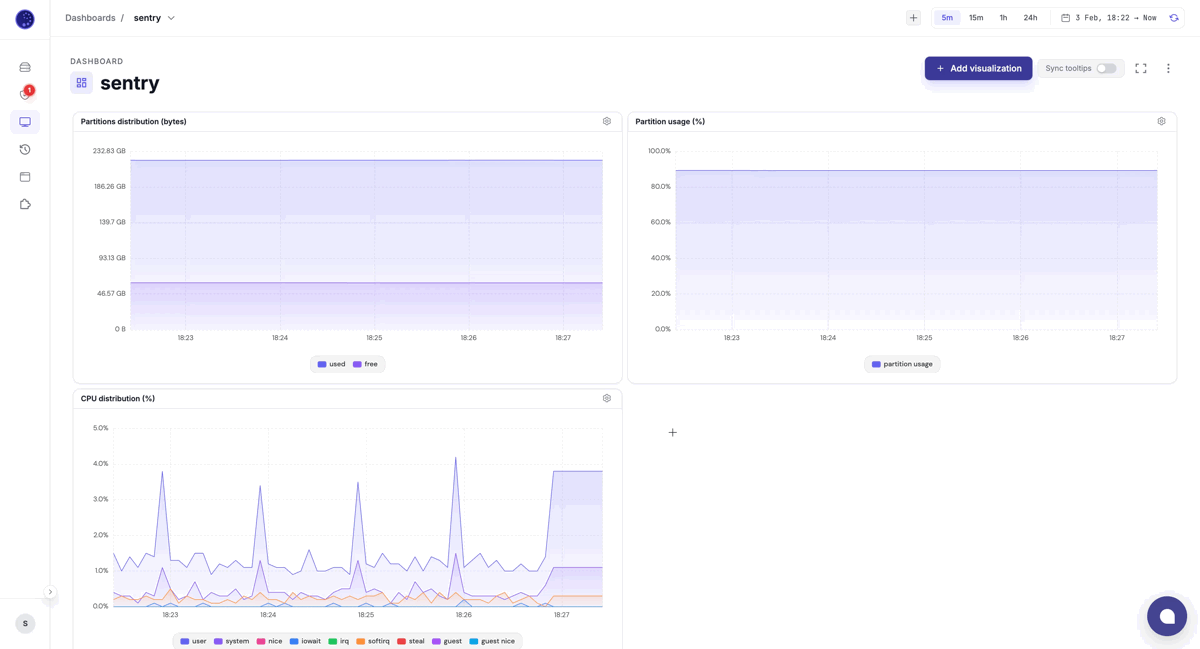Open CPU distribution panel settings gear

coord(607,398)
